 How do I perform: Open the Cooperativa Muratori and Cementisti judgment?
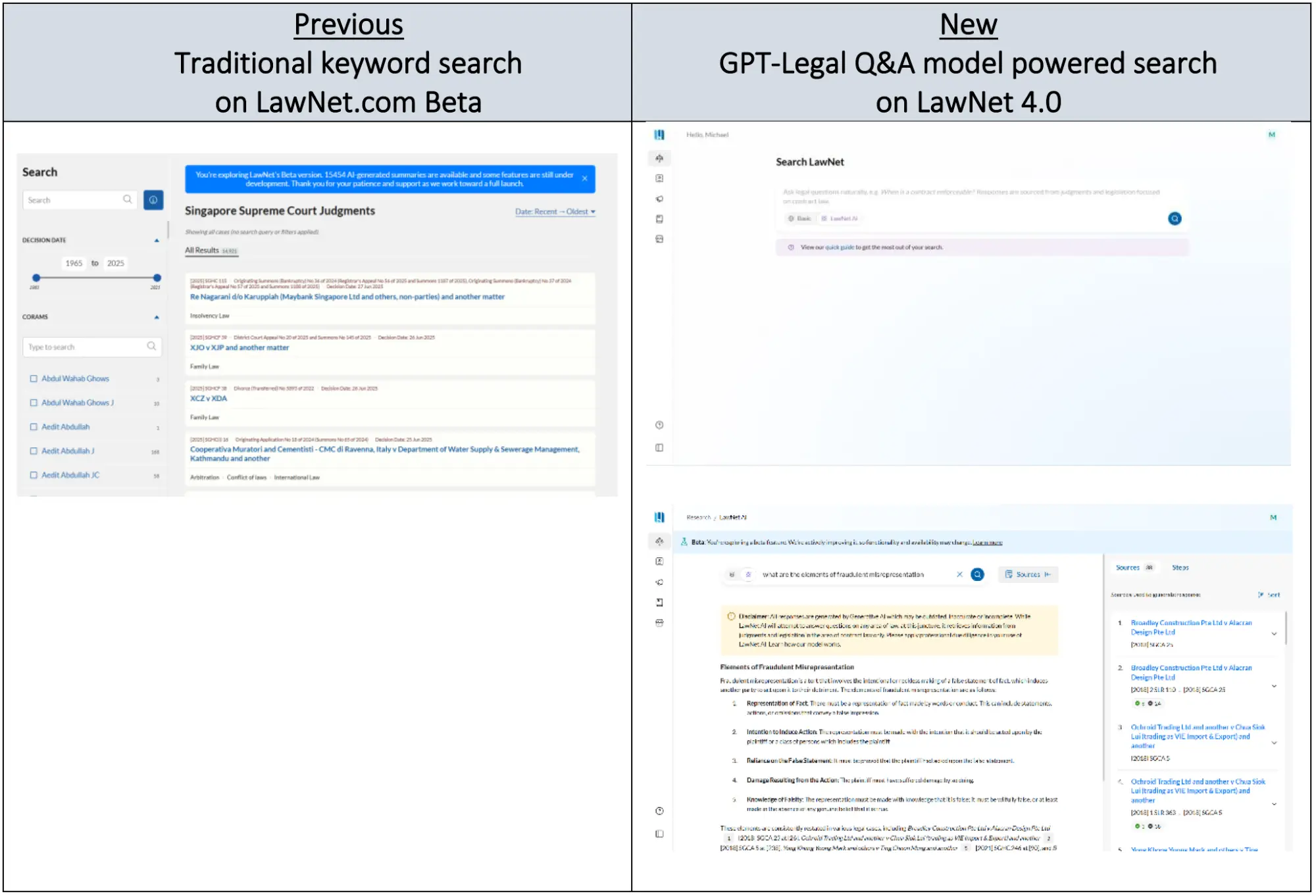coord(385,454)
